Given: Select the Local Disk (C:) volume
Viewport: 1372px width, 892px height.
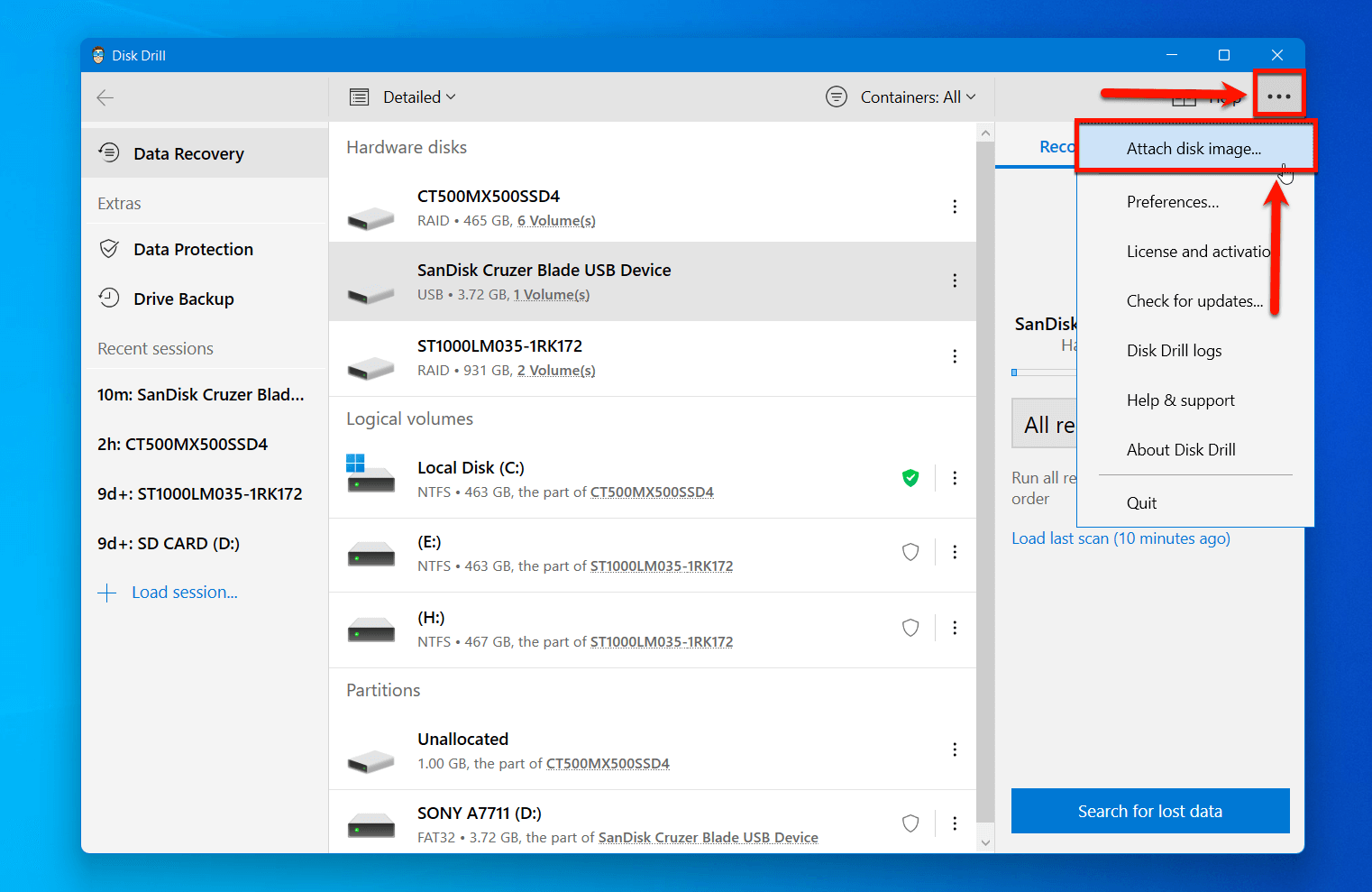Looking at the screenshot, I should click(x=653, y=479).
